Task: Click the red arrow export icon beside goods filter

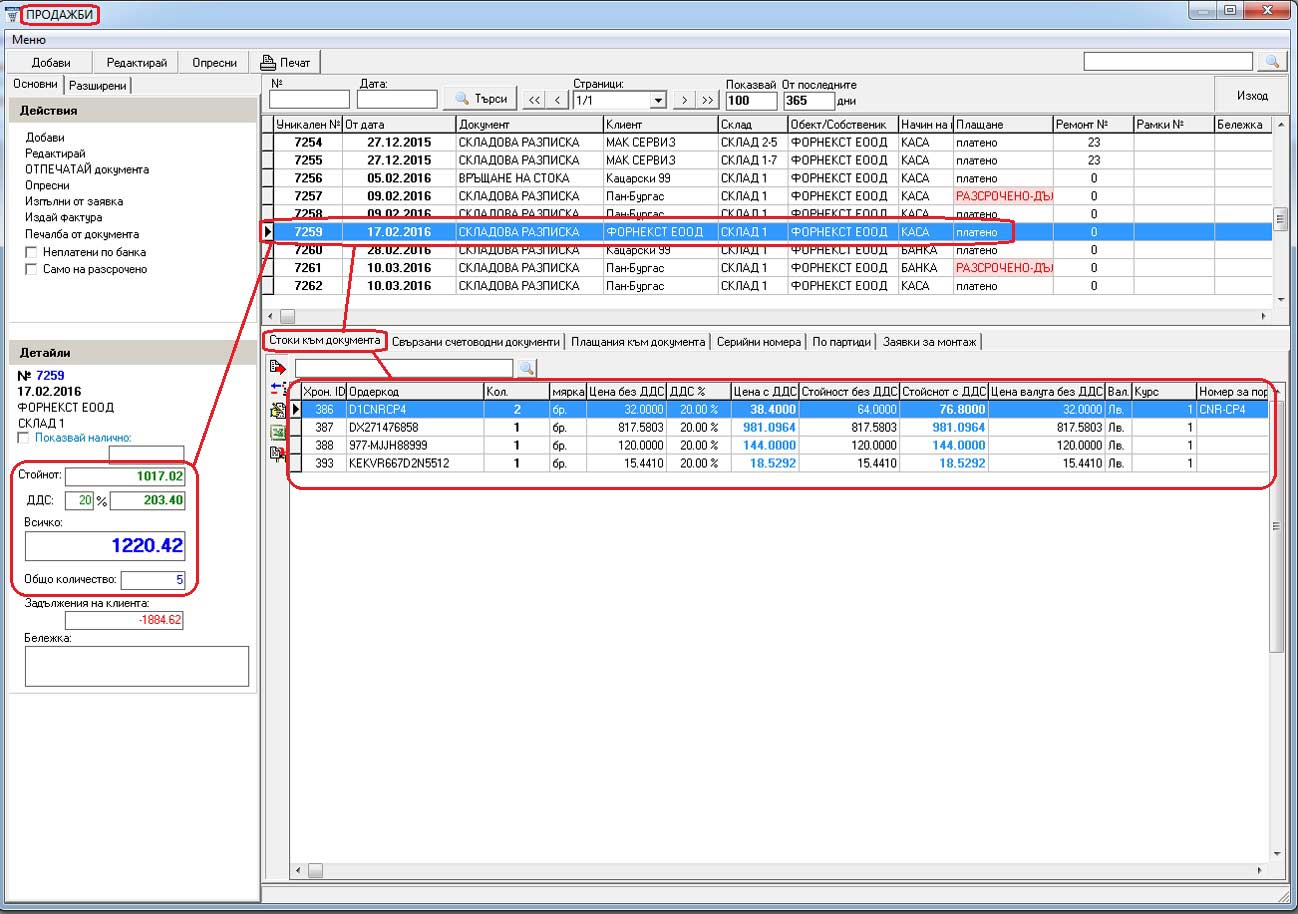Action: (278, 367)
